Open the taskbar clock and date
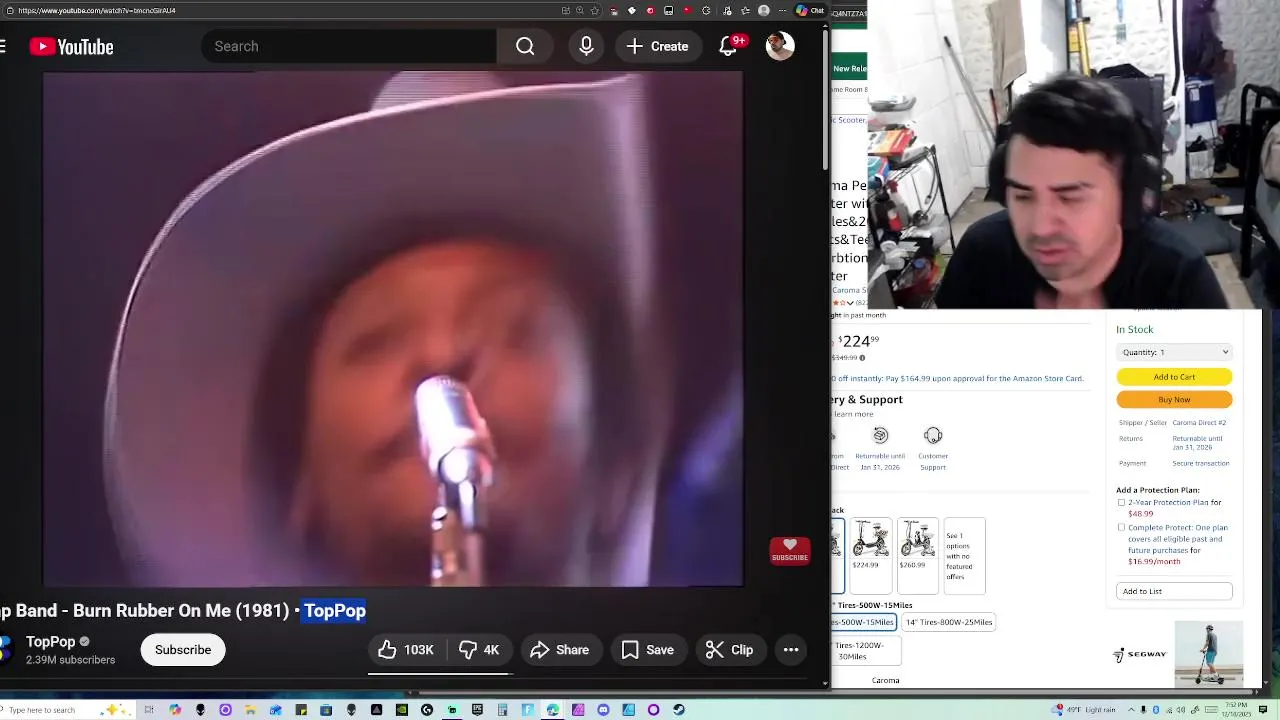Image resolution: width=1280 pixels, height=720 pixels. 1237,710
